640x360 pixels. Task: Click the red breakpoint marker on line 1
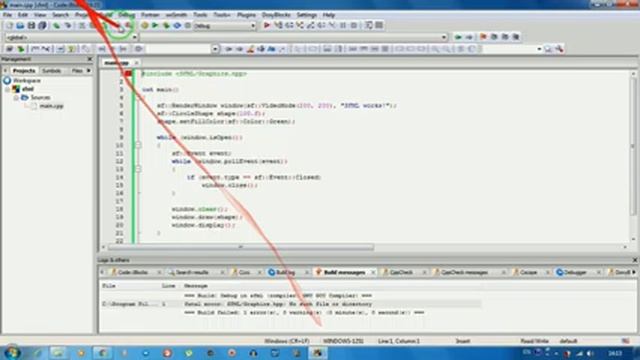point(128,74)
